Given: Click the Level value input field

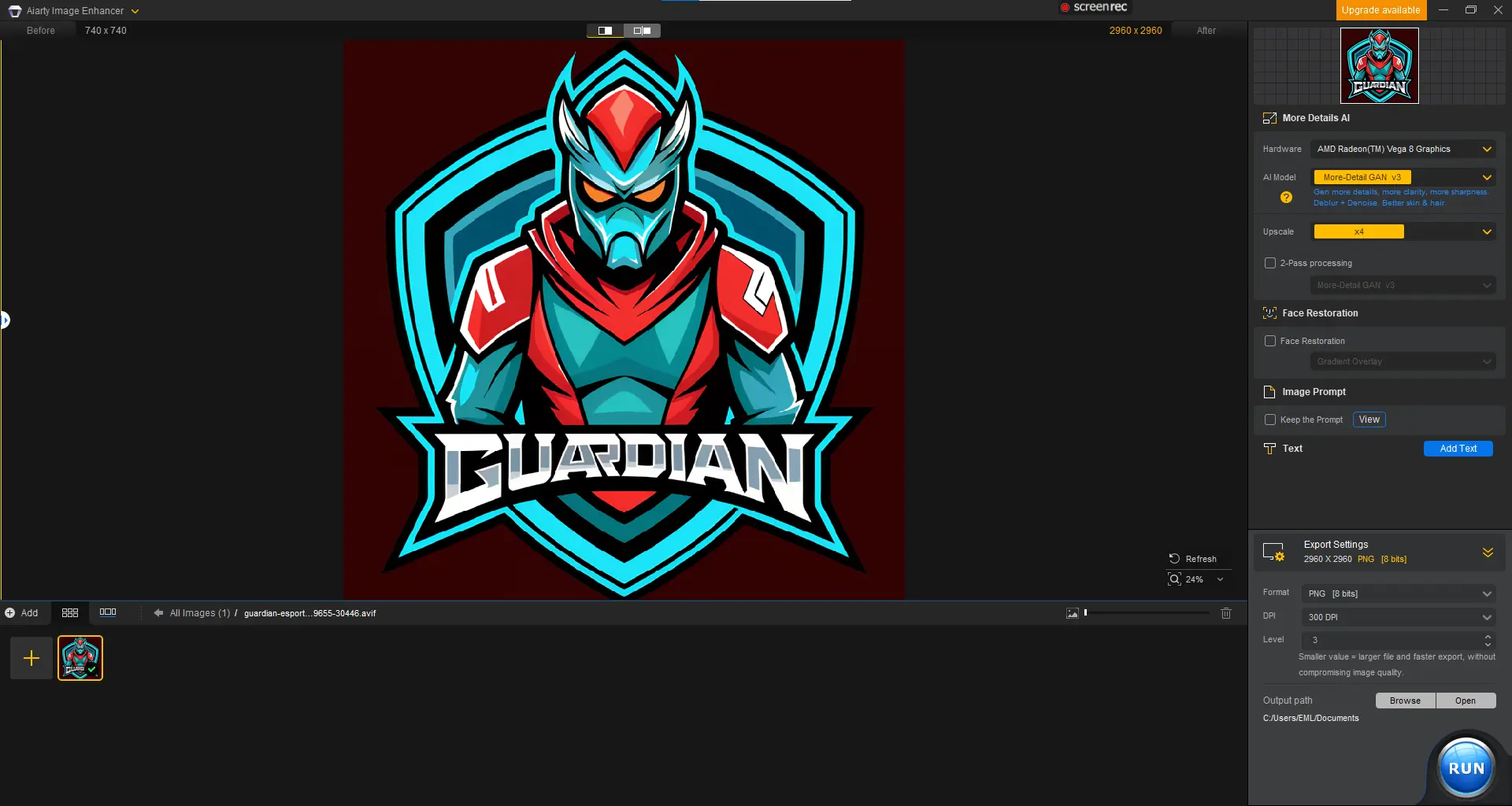Looking at the screenshot, I should (x=1391, y=640).
